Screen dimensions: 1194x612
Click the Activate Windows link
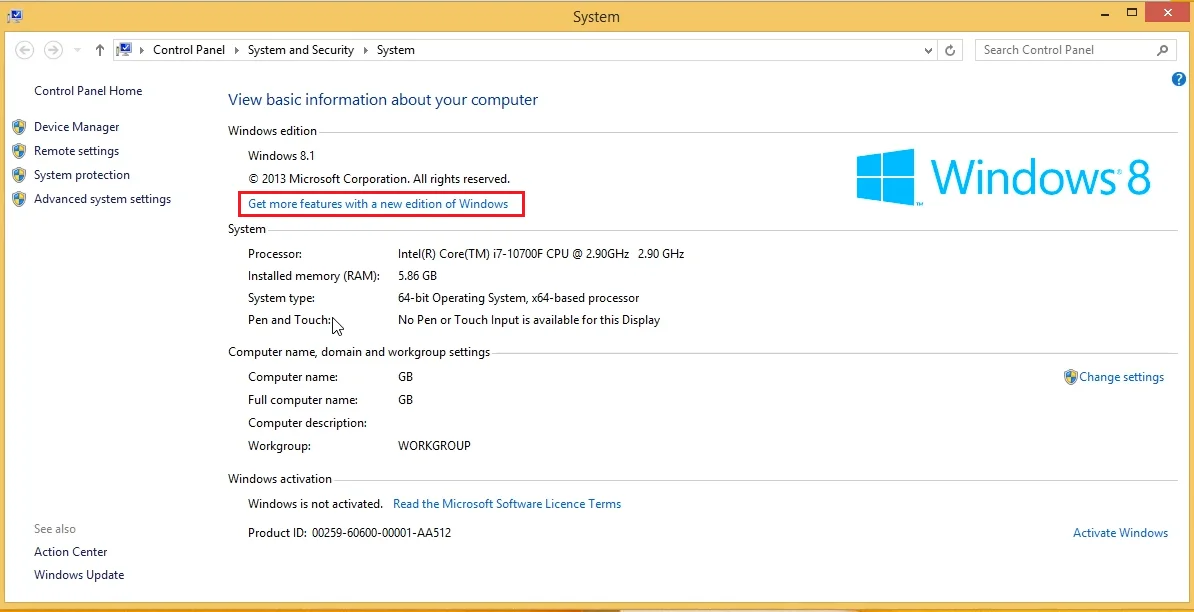pyautogui.click(x=1120, y=533)
